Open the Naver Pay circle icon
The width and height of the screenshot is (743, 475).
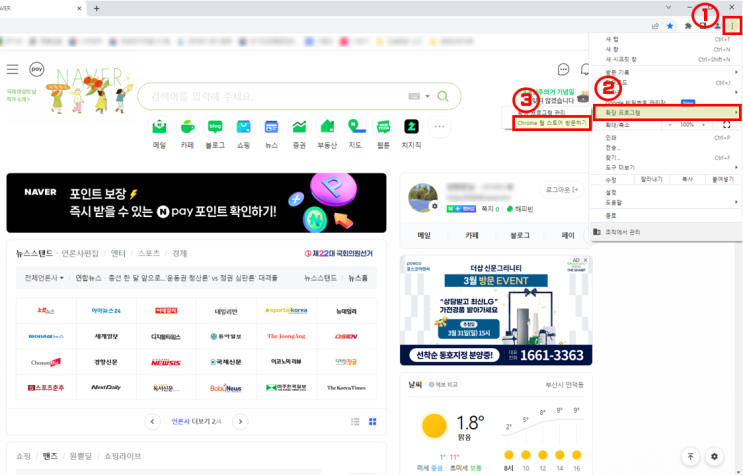tap(36, 69)
